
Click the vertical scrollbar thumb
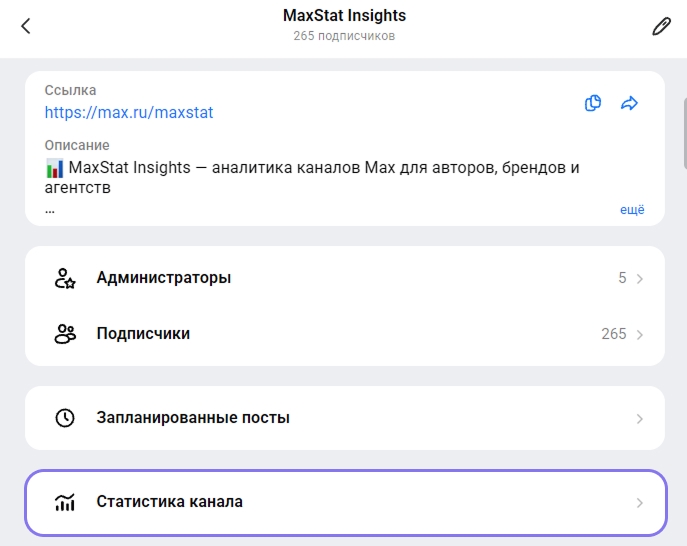(x=685, y=134)
